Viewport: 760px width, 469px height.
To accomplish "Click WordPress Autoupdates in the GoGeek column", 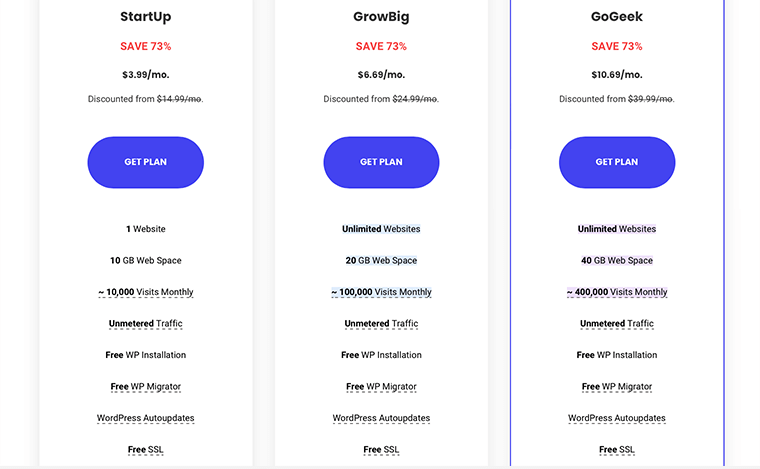I will pyautogui.click(x=617, y=418).
